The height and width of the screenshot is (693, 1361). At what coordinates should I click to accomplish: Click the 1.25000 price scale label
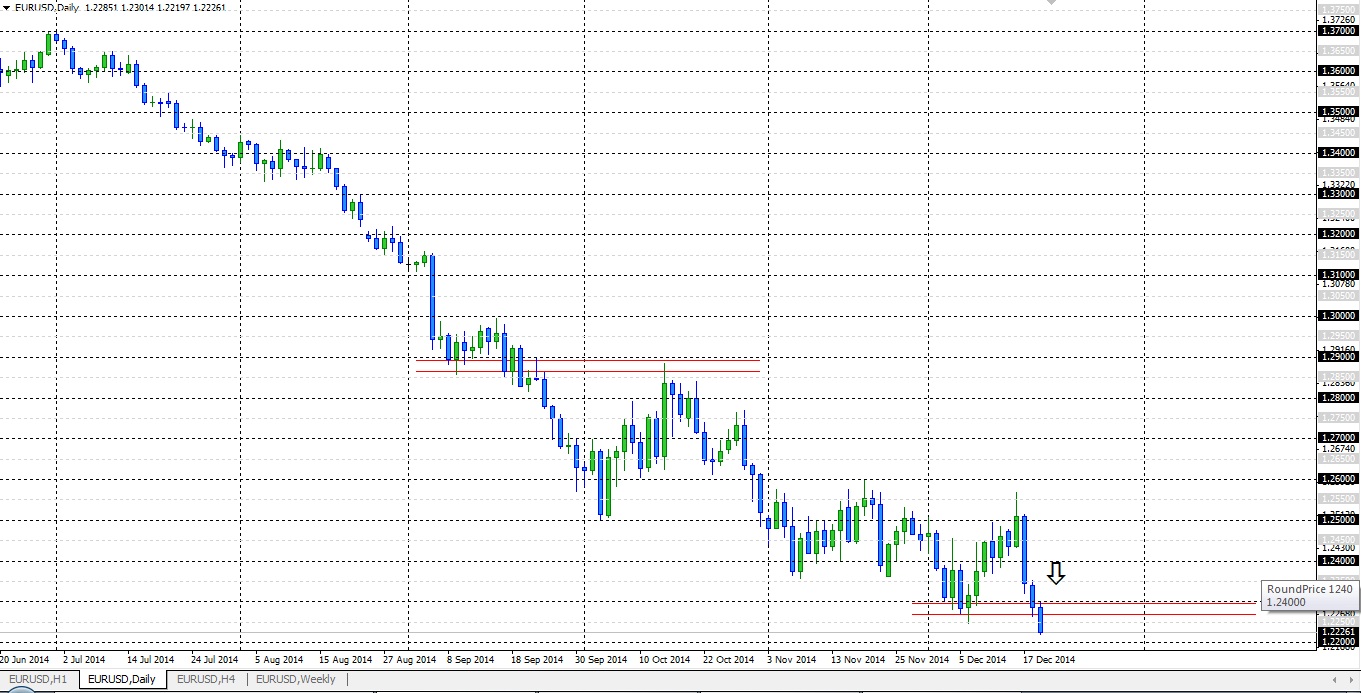click(x=1338, y=520)
